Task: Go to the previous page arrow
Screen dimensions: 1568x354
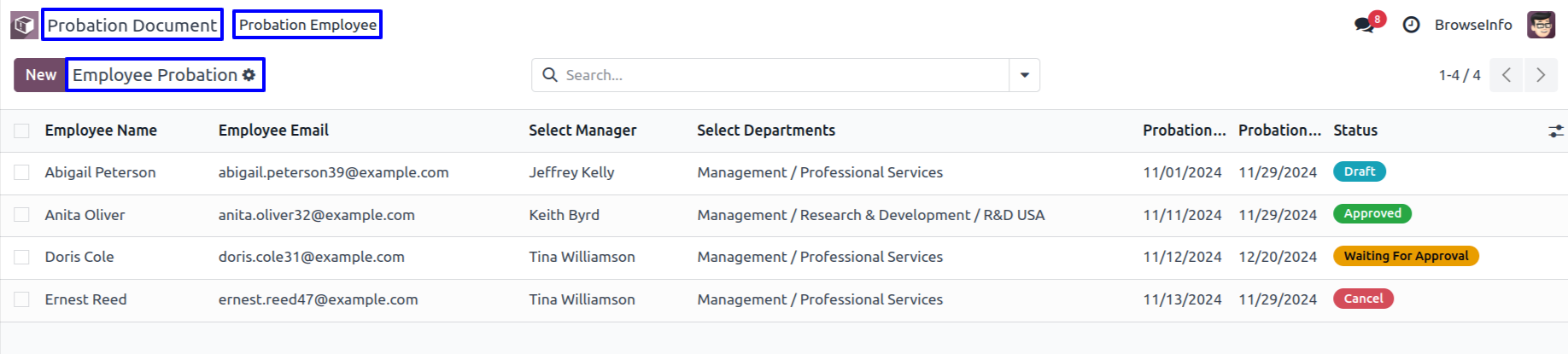Action: (x=1507, y=75)
